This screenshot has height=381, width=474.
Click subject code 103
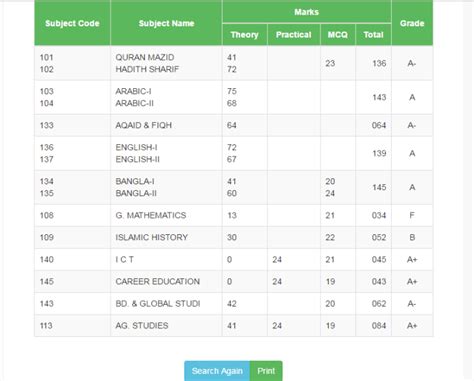[x=47, y=91]
